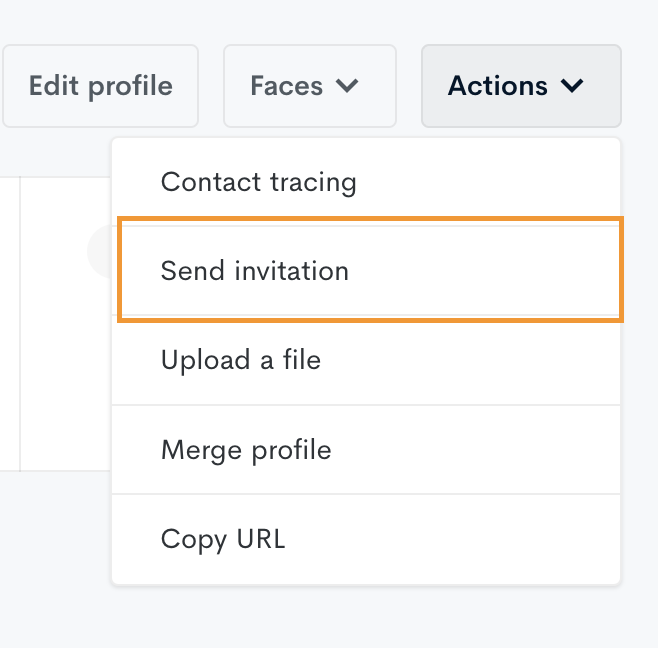The width and height of the screenshot is (658, 648).
Task: Copy this profile's URL
Action: pyautogui.click(x=366, y=539)
